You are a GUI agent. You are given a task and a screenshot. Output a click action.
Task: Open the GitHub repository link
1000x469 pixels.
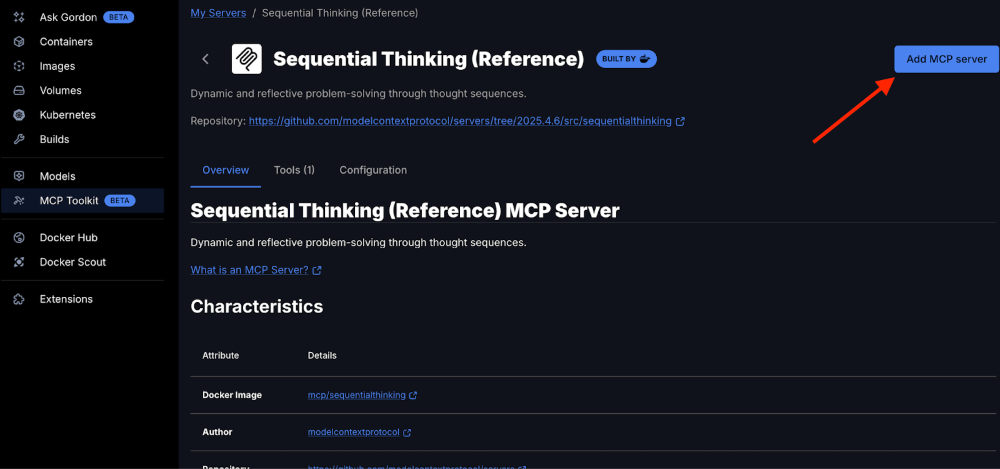460,121
